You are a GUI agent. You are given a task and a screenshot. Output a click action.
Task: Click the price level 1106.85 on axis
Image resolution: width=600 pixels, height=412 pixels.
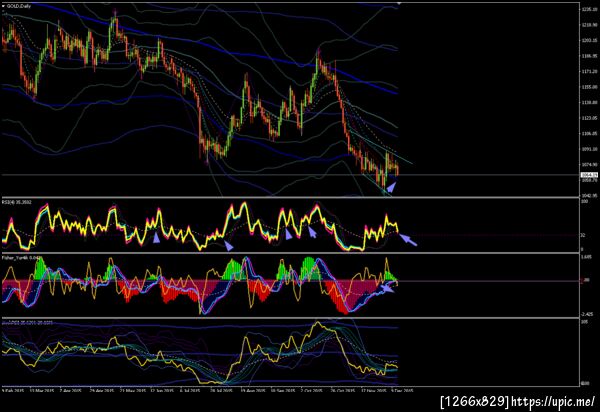coord(590,134)
